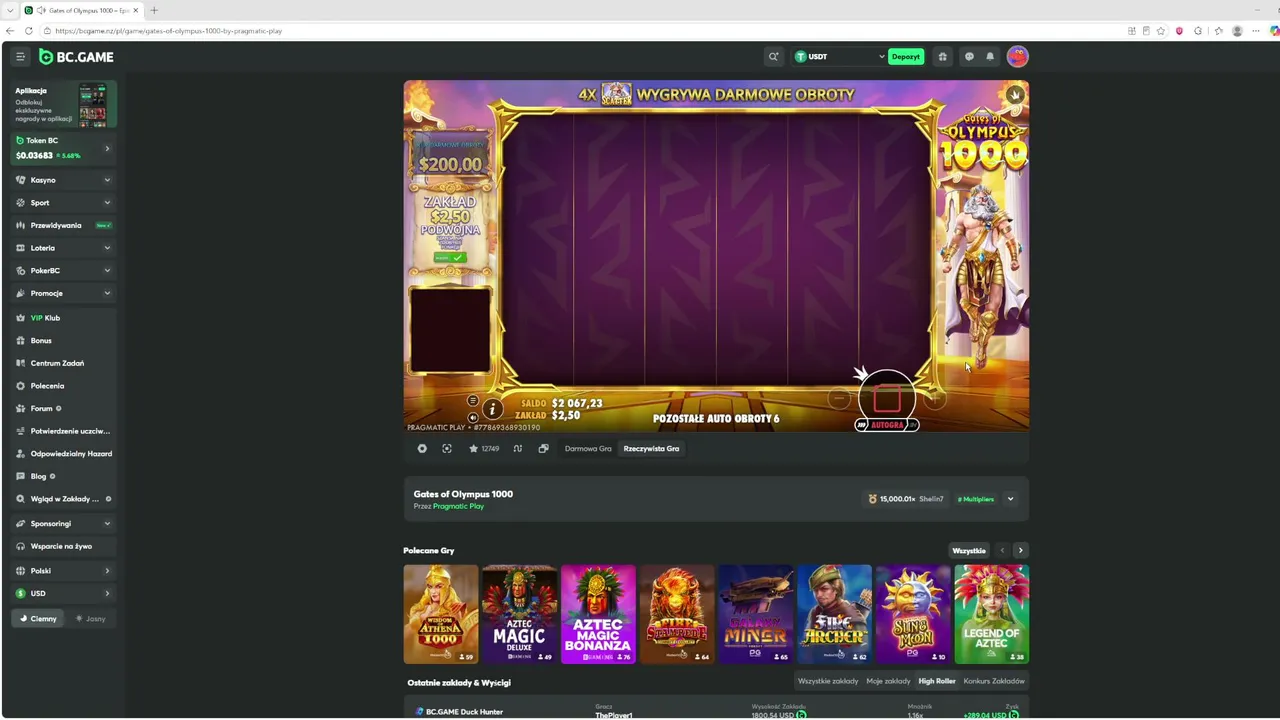Click the # Multipliers tag
This screenshot has height=720, width=1280.
(976, 499)
